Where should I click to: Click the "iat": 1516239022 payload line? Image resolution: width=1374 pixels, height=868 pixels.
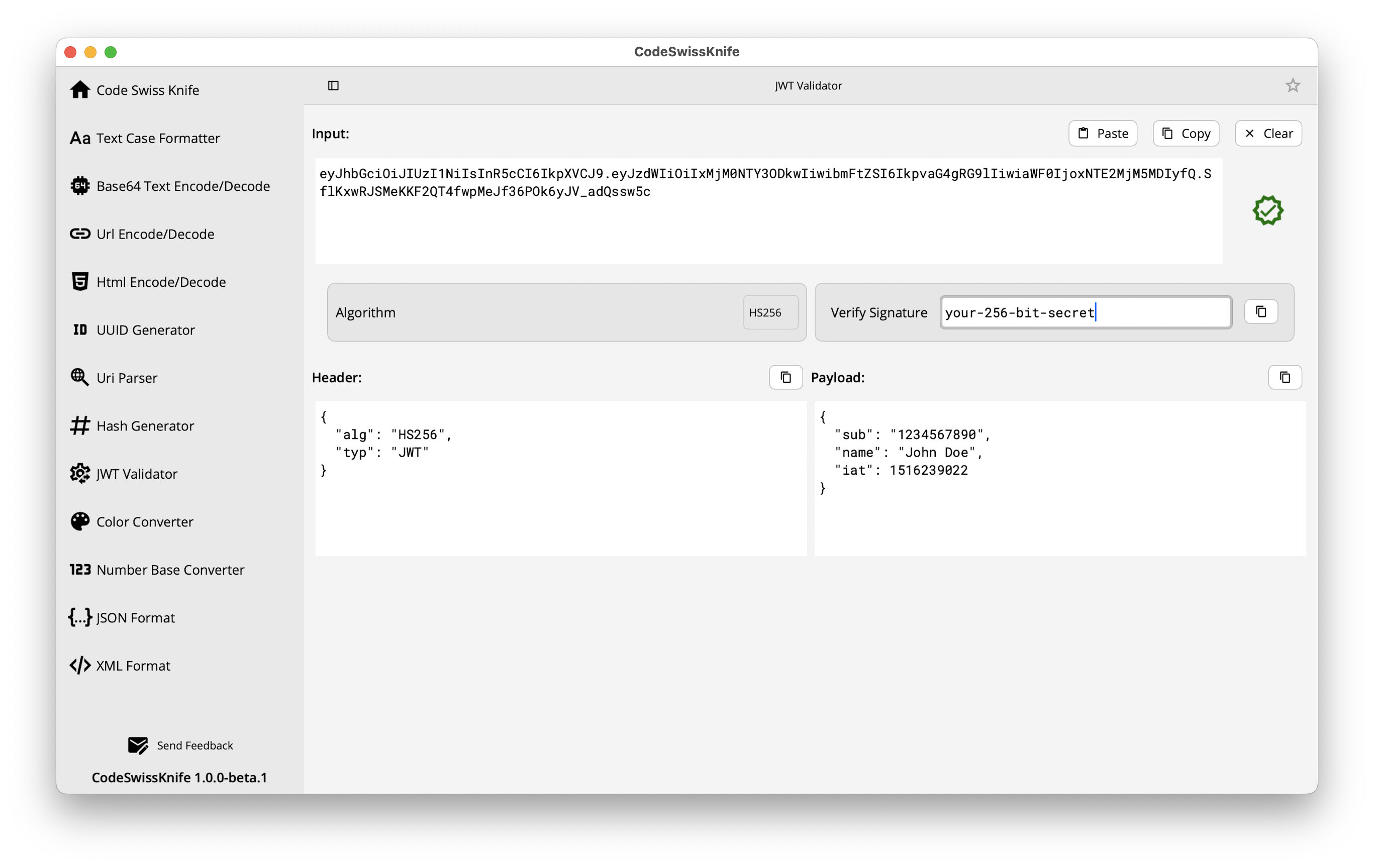click(x=901, y=470)
